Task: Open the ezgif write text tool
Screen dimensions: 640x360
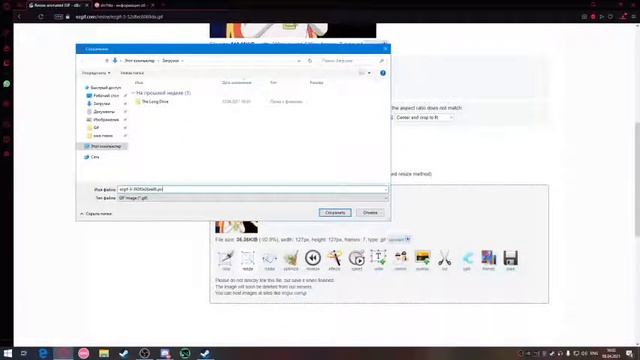Action: pyautogui.click(x=378, y=260)
